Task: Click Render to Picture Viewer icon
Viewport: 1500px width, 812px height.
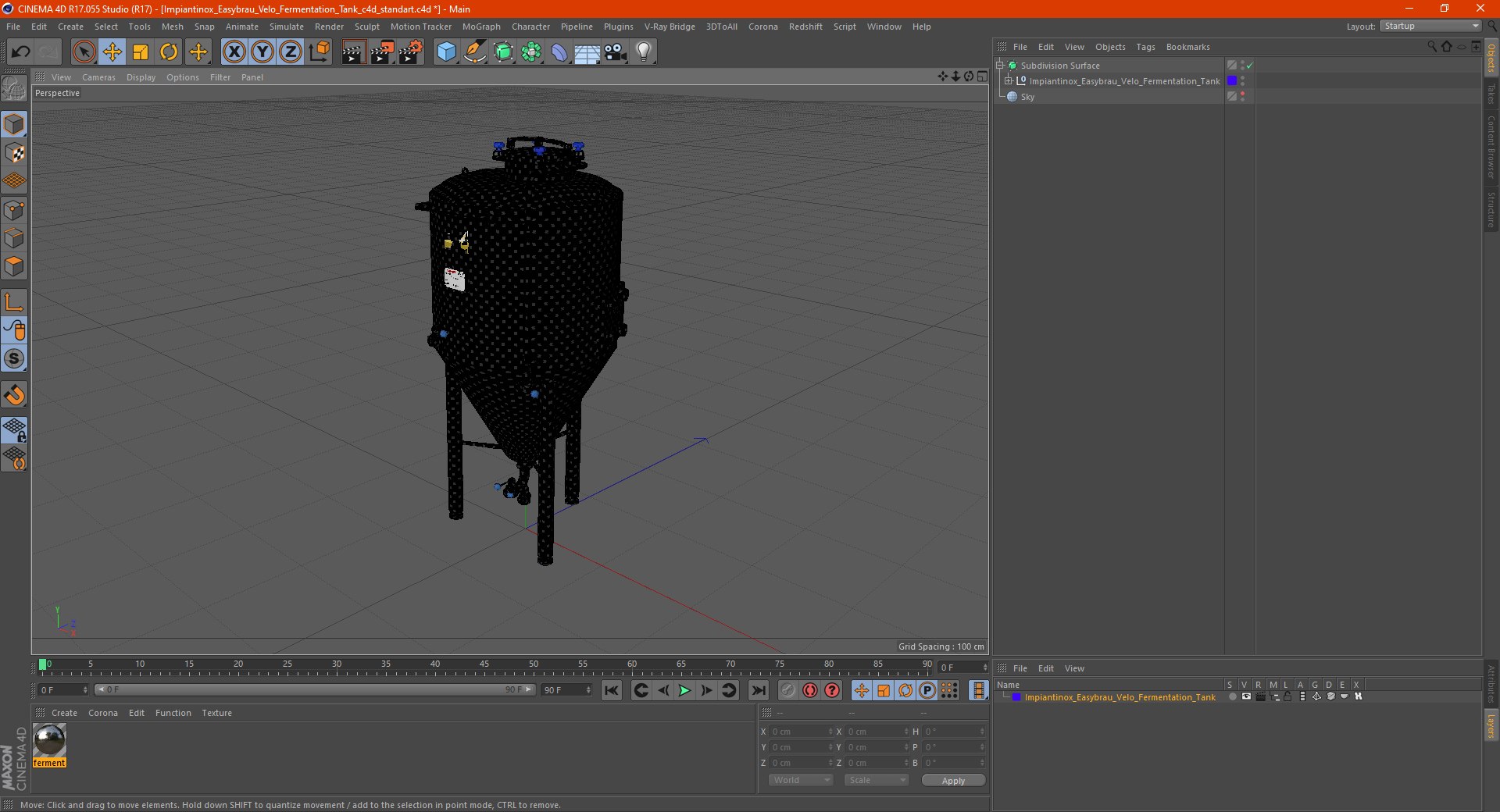Action: (382, 52)
